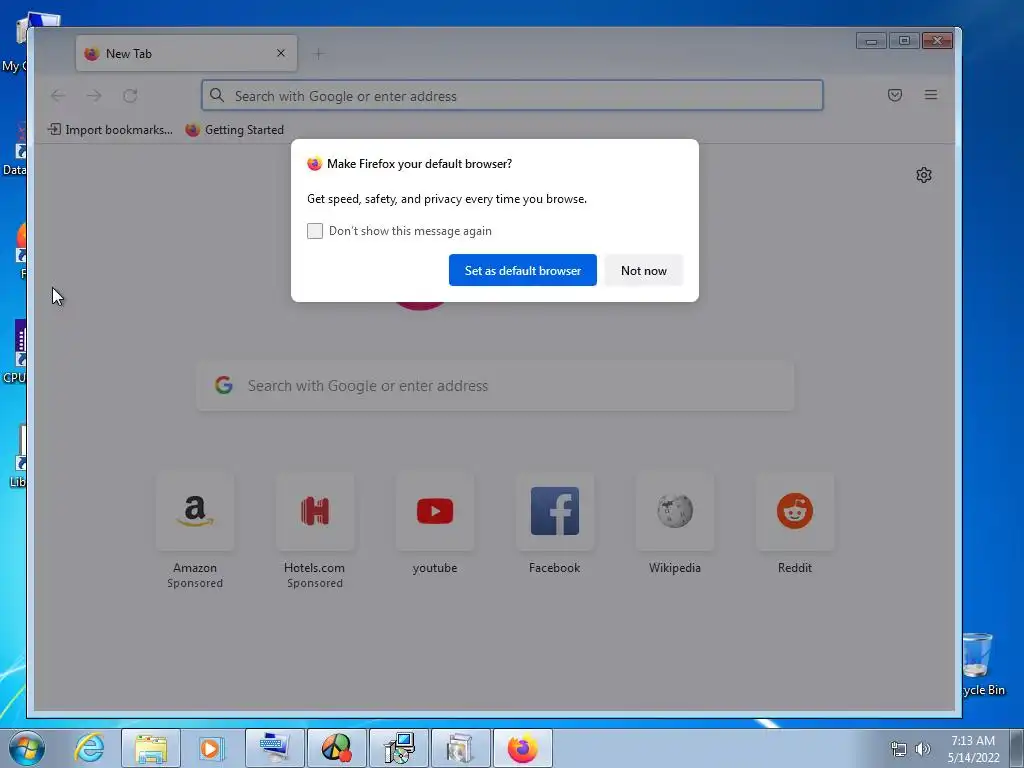This screenshot has height=768, width=1024.
Task: Open Getting Started bookmark
Action: click(x=234, y=130)
